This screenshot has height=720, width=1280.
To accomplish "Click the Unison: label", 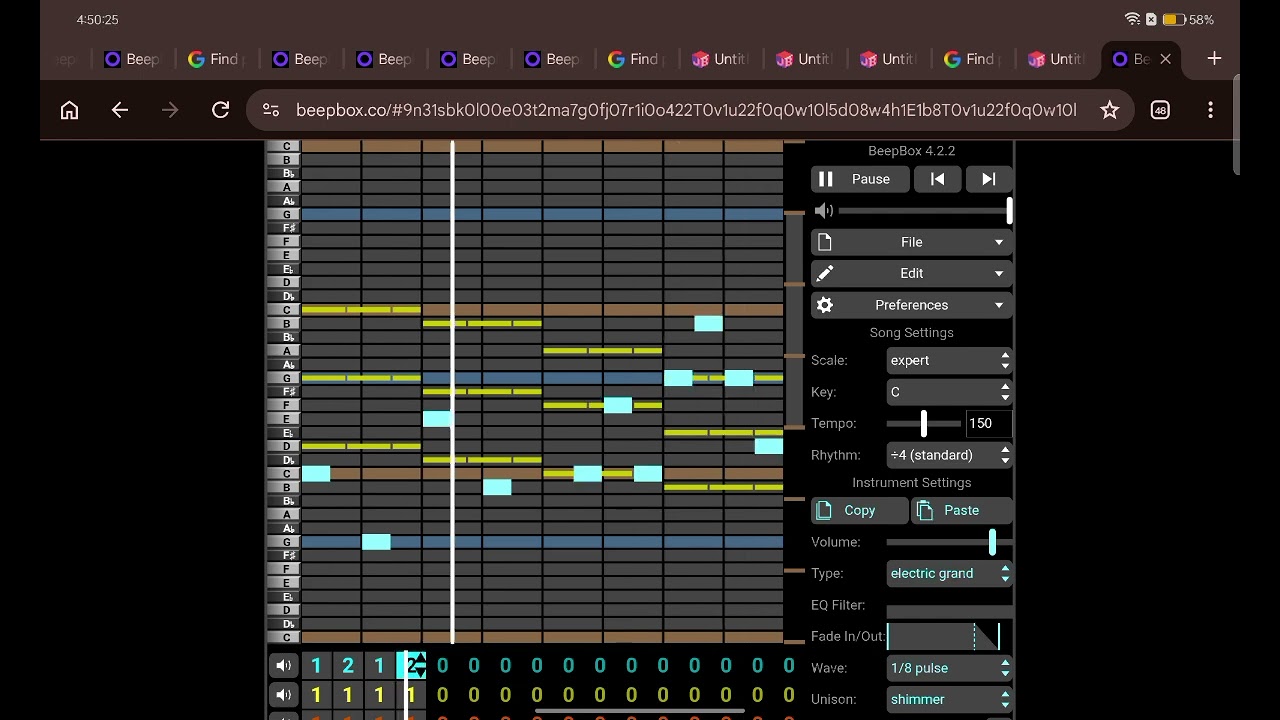I will [833, 699].
